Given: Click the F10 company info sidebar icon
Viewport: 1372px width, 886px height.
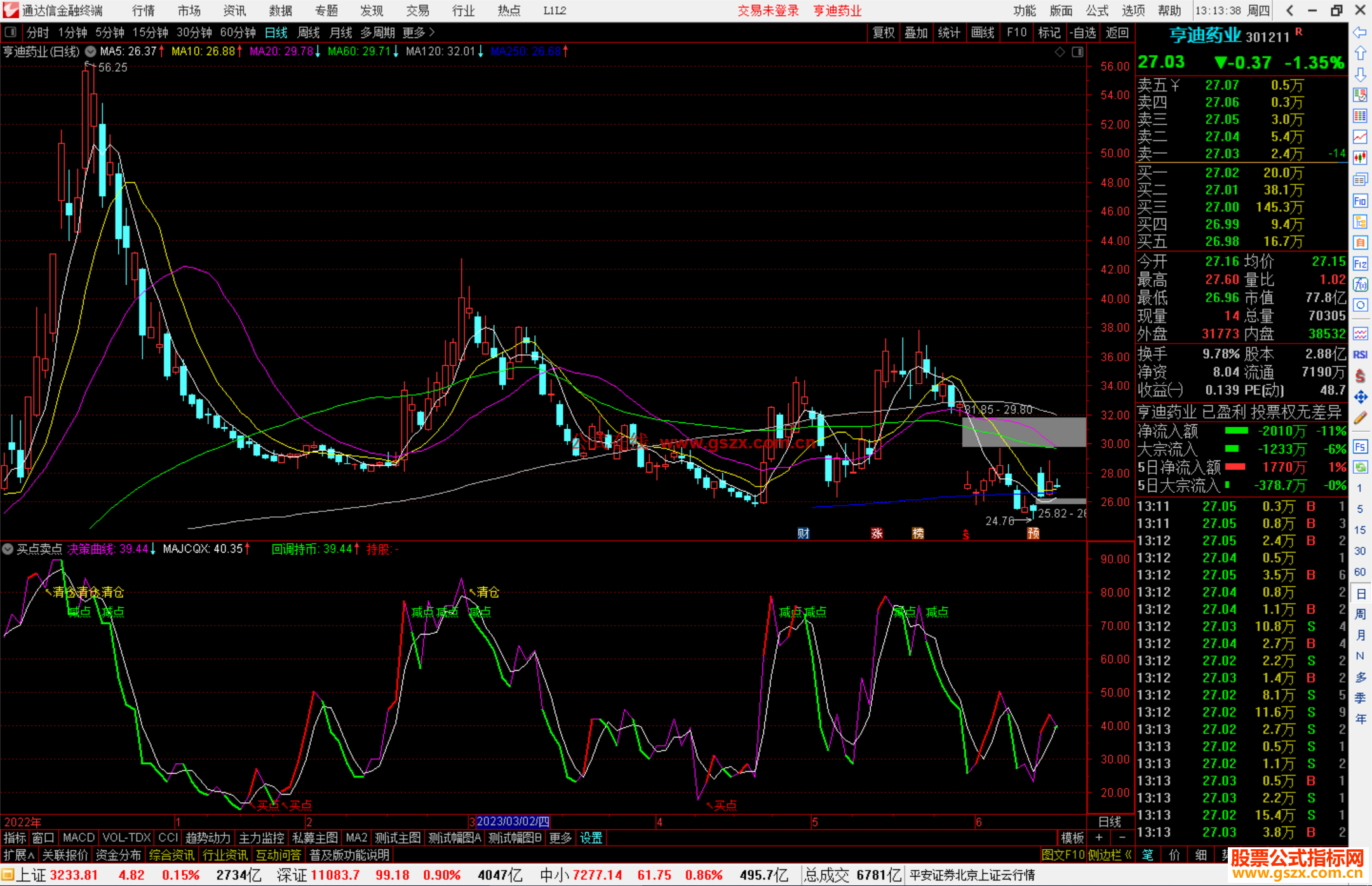Looking at the screenshot, I should pyautogui.click(x=1360, y=201).
